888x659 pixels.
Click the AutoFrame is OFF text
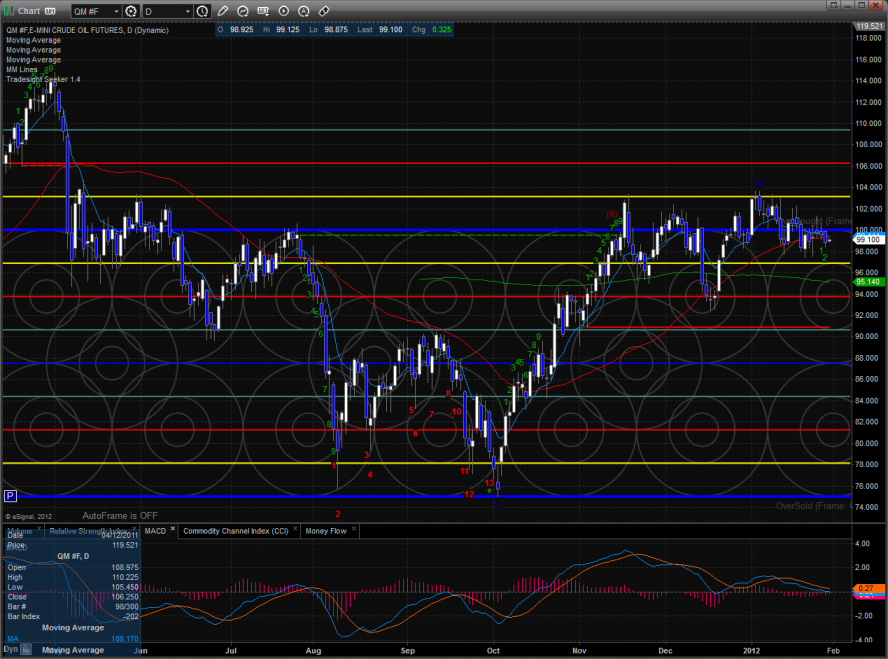click(x=120, y=516)
